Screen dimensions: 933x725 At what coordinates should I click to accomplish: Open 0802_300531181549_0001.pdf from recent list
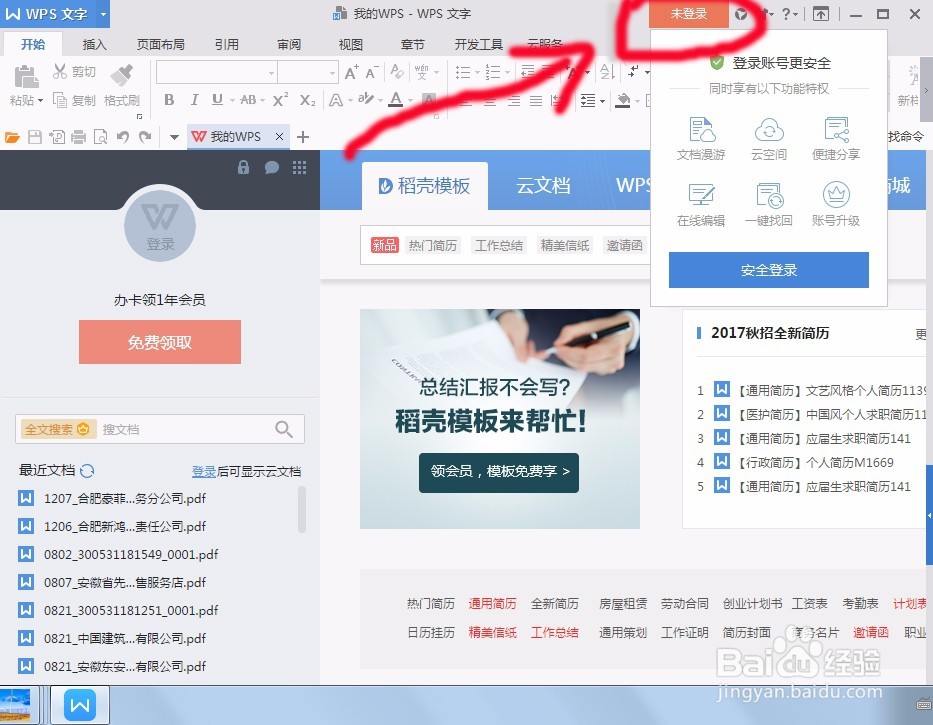130,554
